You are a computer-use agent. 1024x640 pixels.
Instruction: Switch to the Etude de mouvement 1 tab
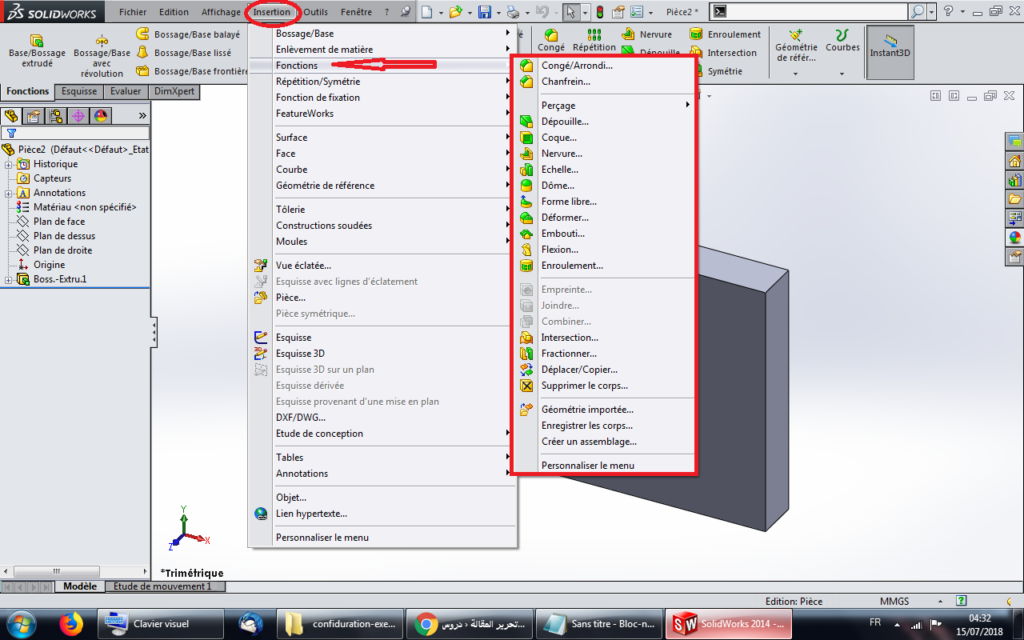coord(162,587)
